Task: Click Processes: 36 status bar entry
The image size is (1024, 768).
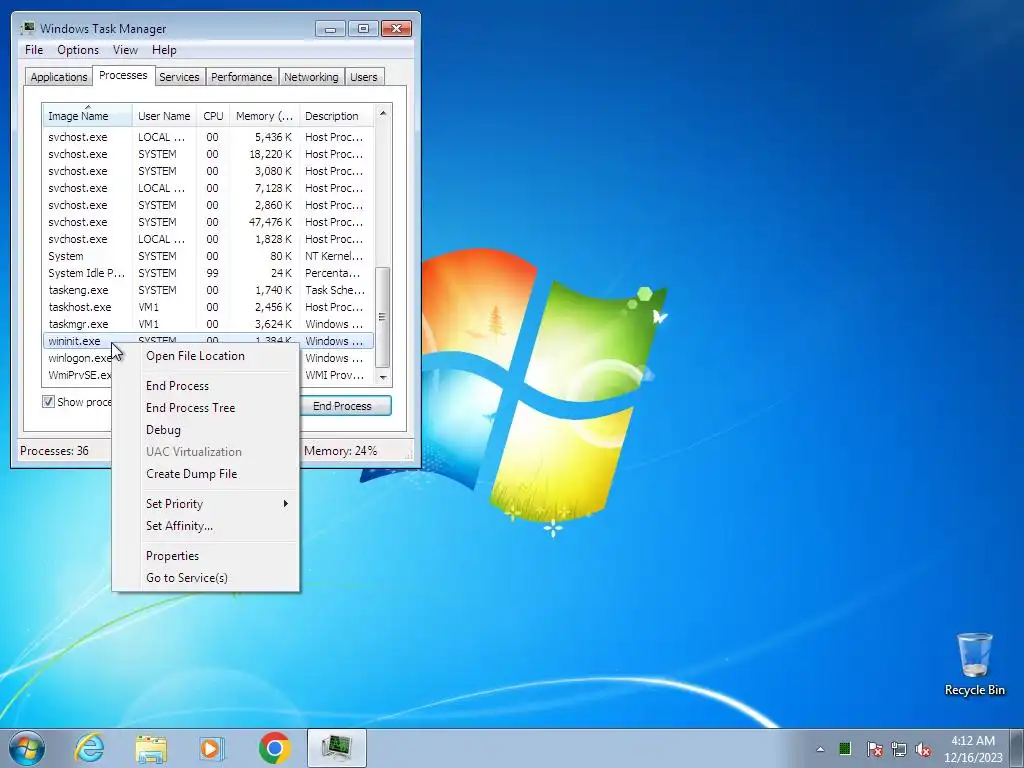Action: tap(54, 451)
